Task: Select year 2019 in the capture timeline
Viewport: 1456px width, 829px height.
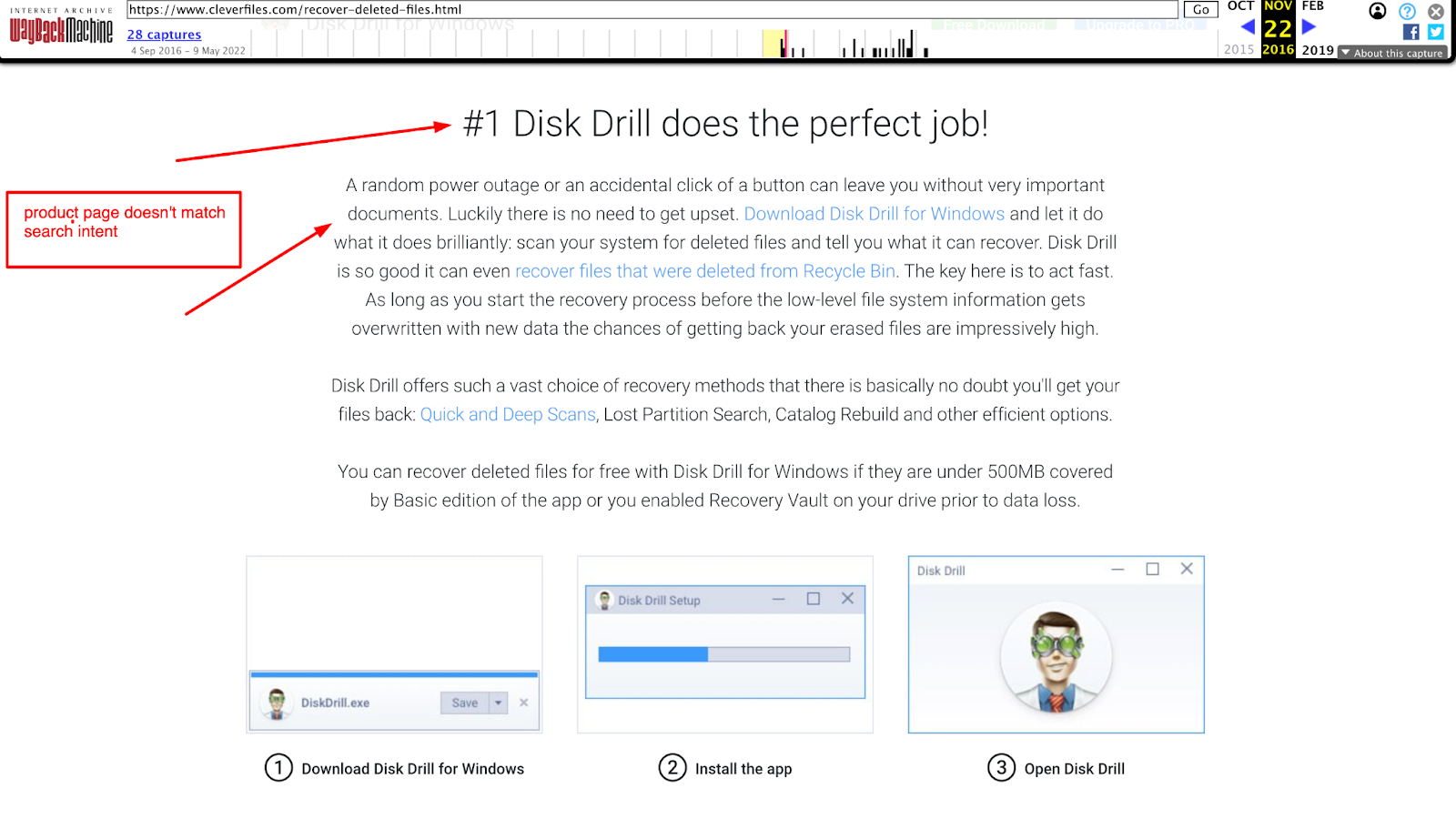Action: [1317, 50]
